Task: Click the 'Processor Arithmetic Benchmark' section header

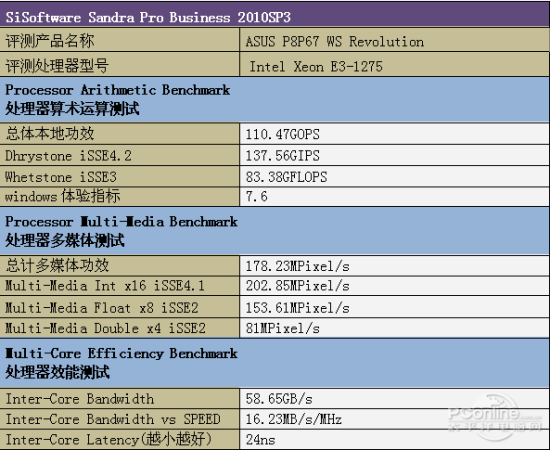Action: (118, 90)
